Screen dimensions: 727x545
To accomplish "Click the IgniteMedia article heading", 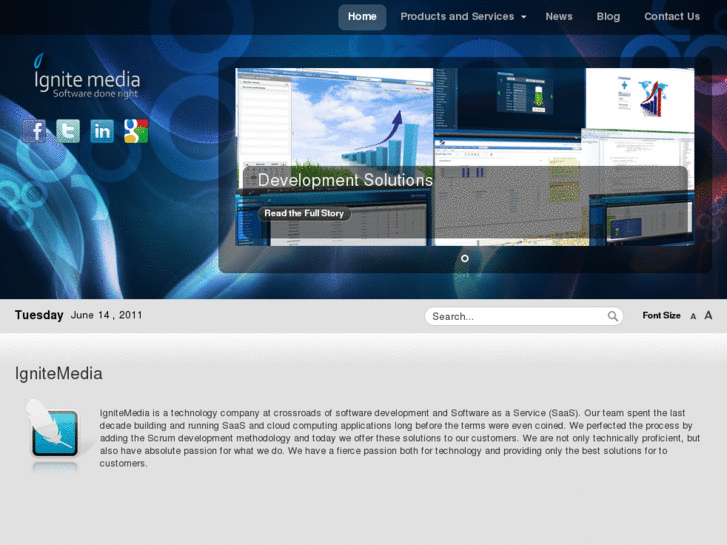I will [x=58, y=374].
